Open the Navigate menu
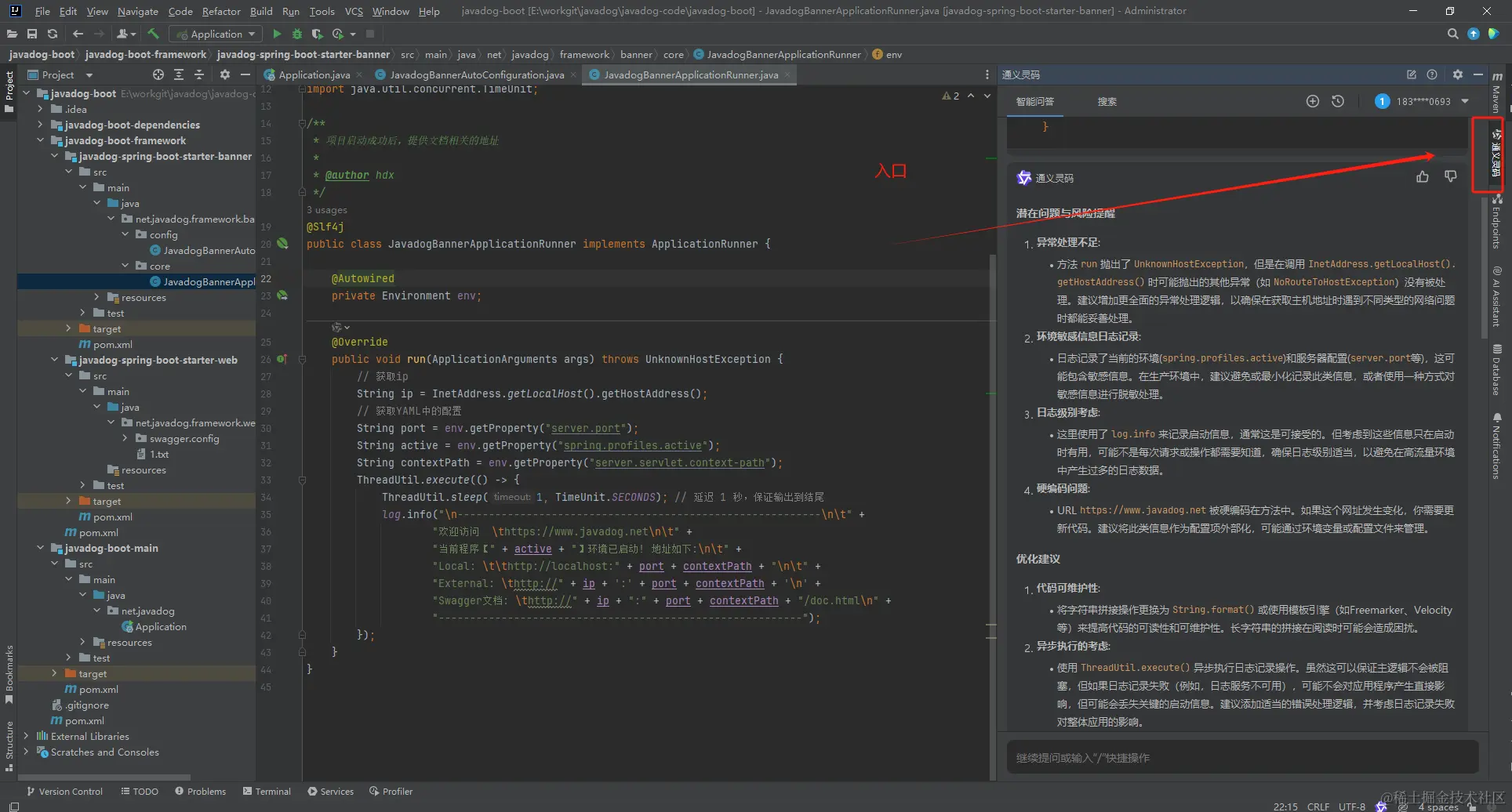 click(138, 11)
